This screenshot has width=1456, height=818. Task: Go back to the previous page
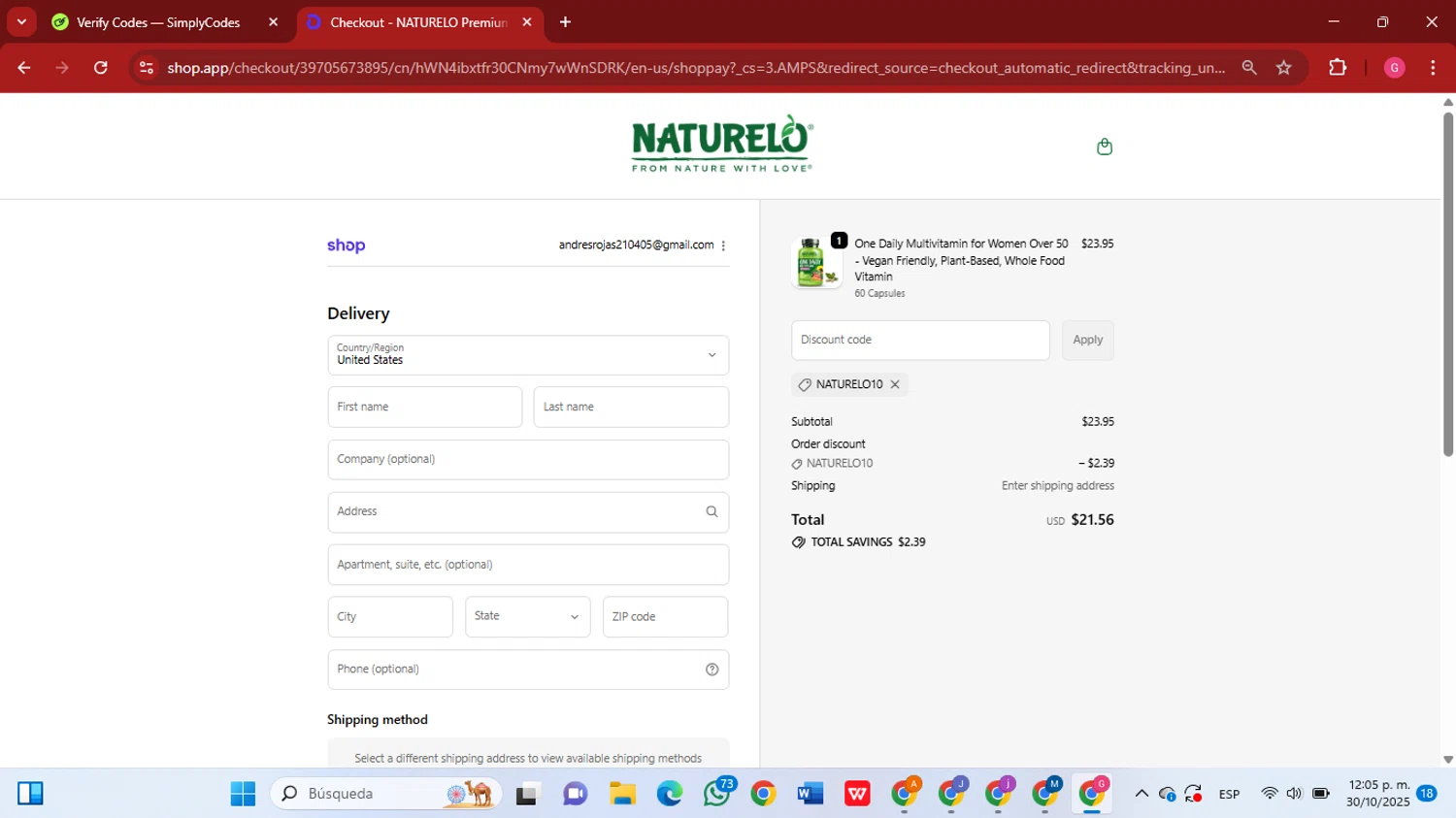(x=24, y=68)
